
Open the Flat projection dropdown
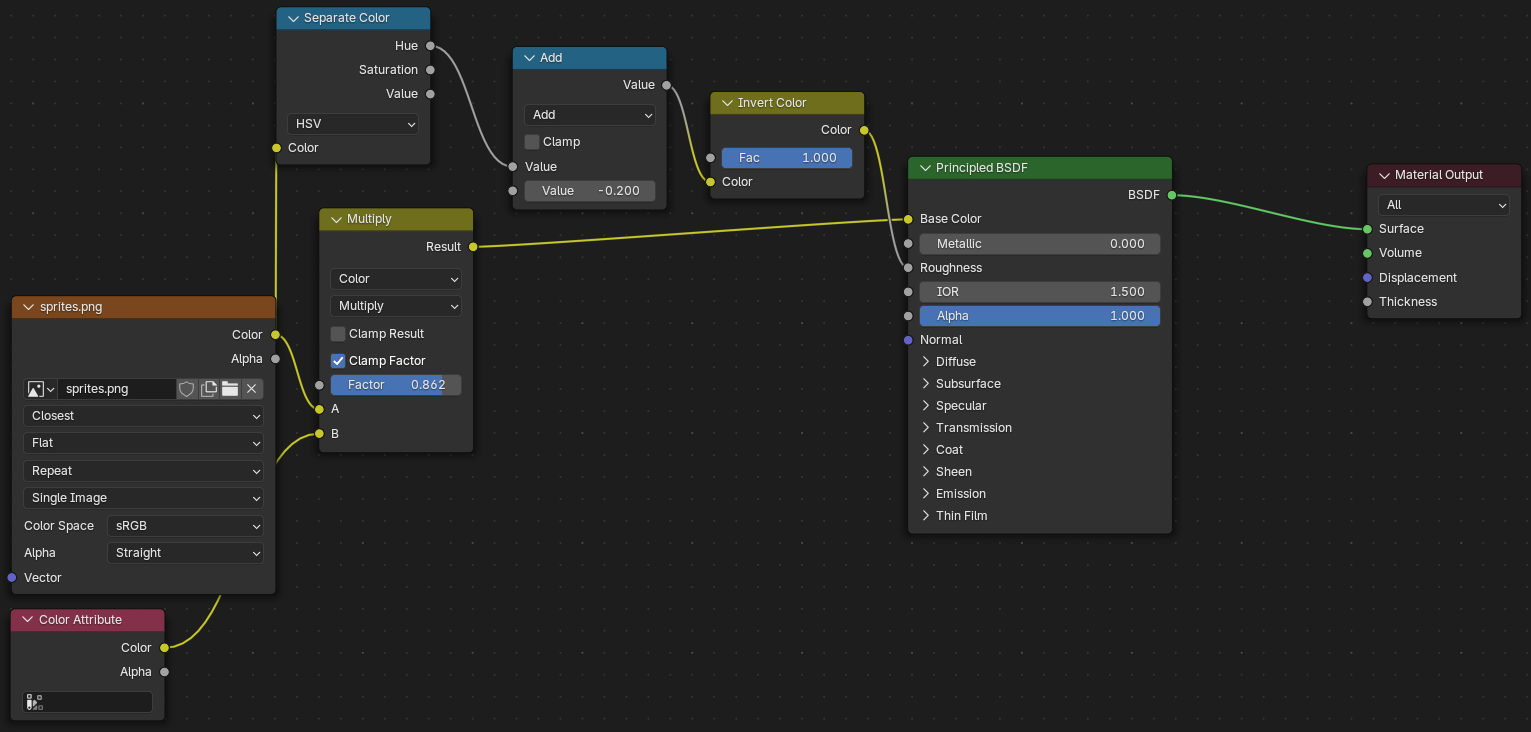(144, 443)
